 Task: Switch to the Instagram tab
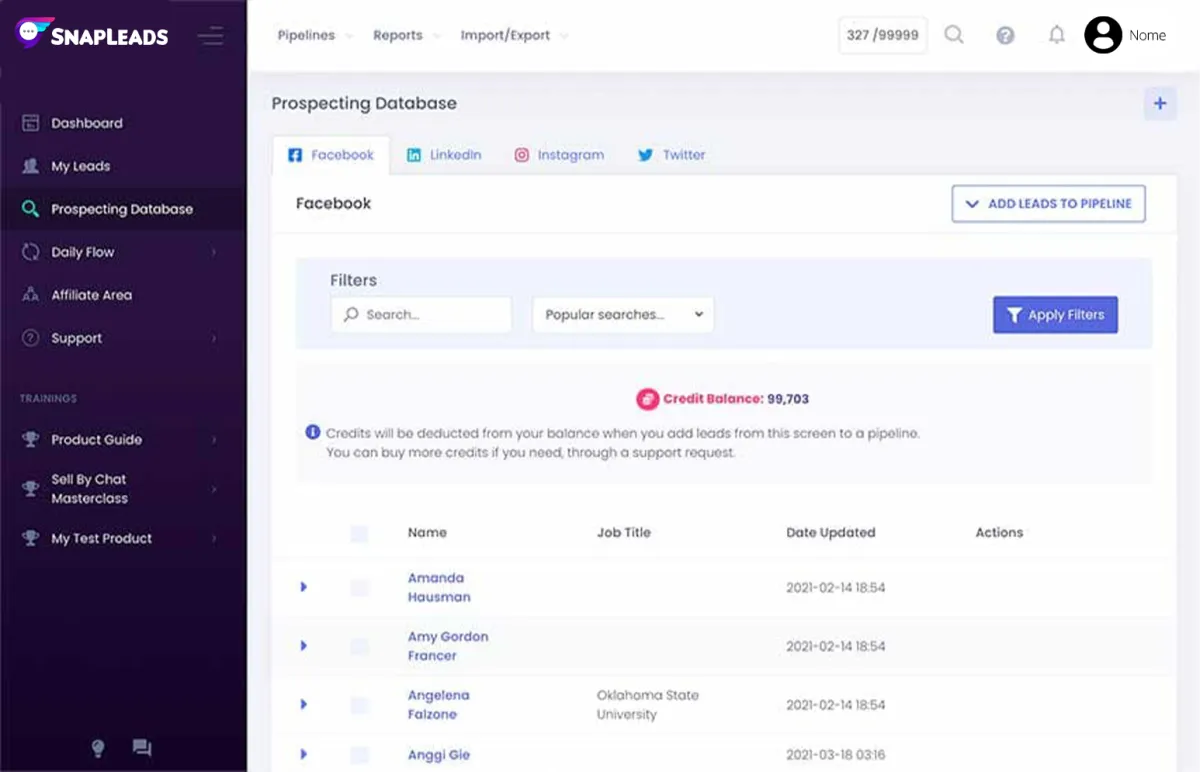pos(559,155)
